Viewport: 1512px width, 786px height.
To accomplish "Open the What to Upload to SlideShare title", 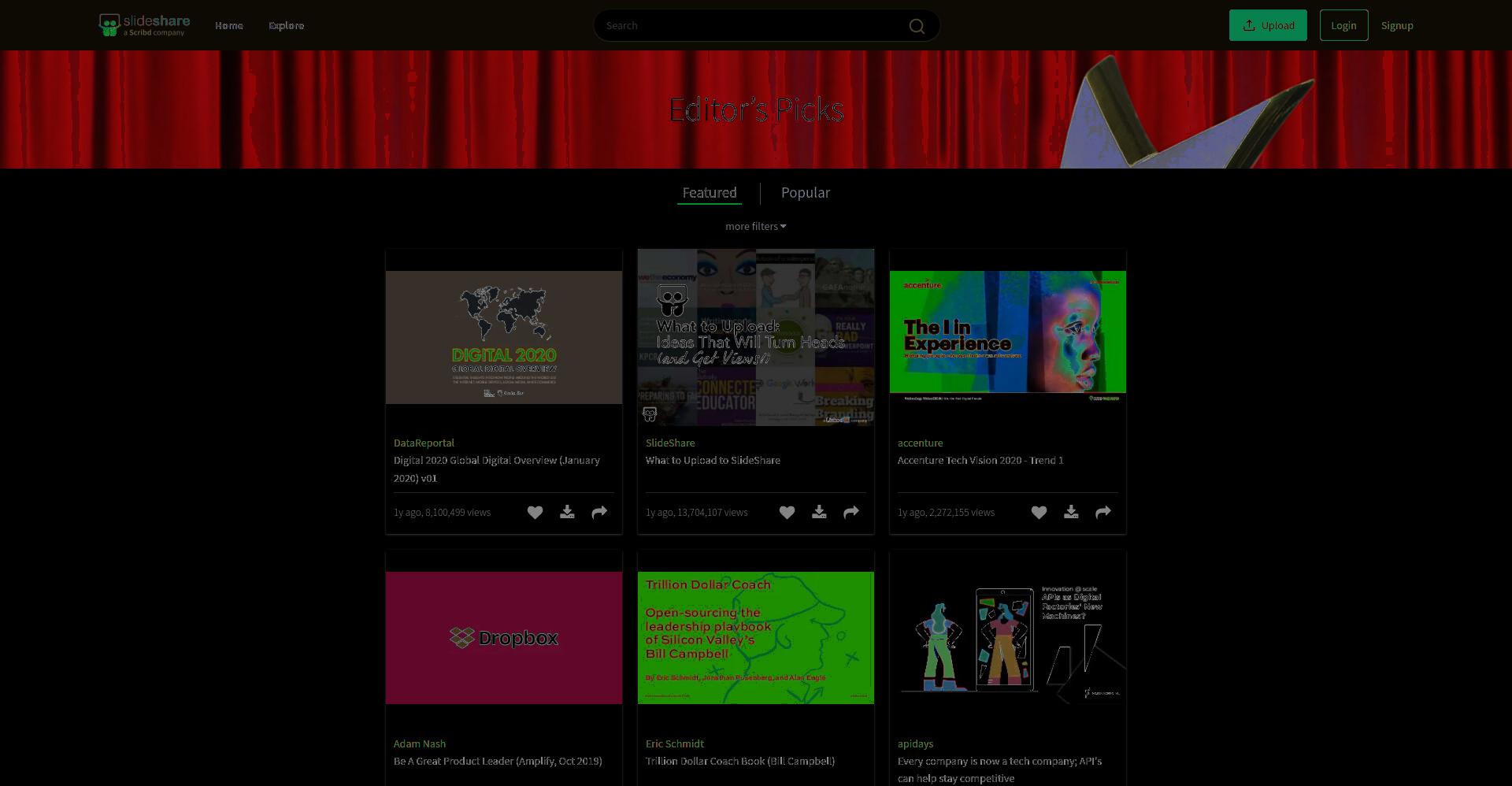I will pyautogui.click(x=713, y=461).
